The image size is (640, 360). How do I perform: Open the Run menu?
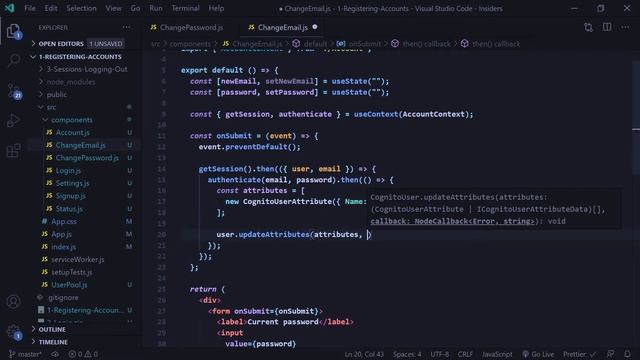click(x=156, y=8)
